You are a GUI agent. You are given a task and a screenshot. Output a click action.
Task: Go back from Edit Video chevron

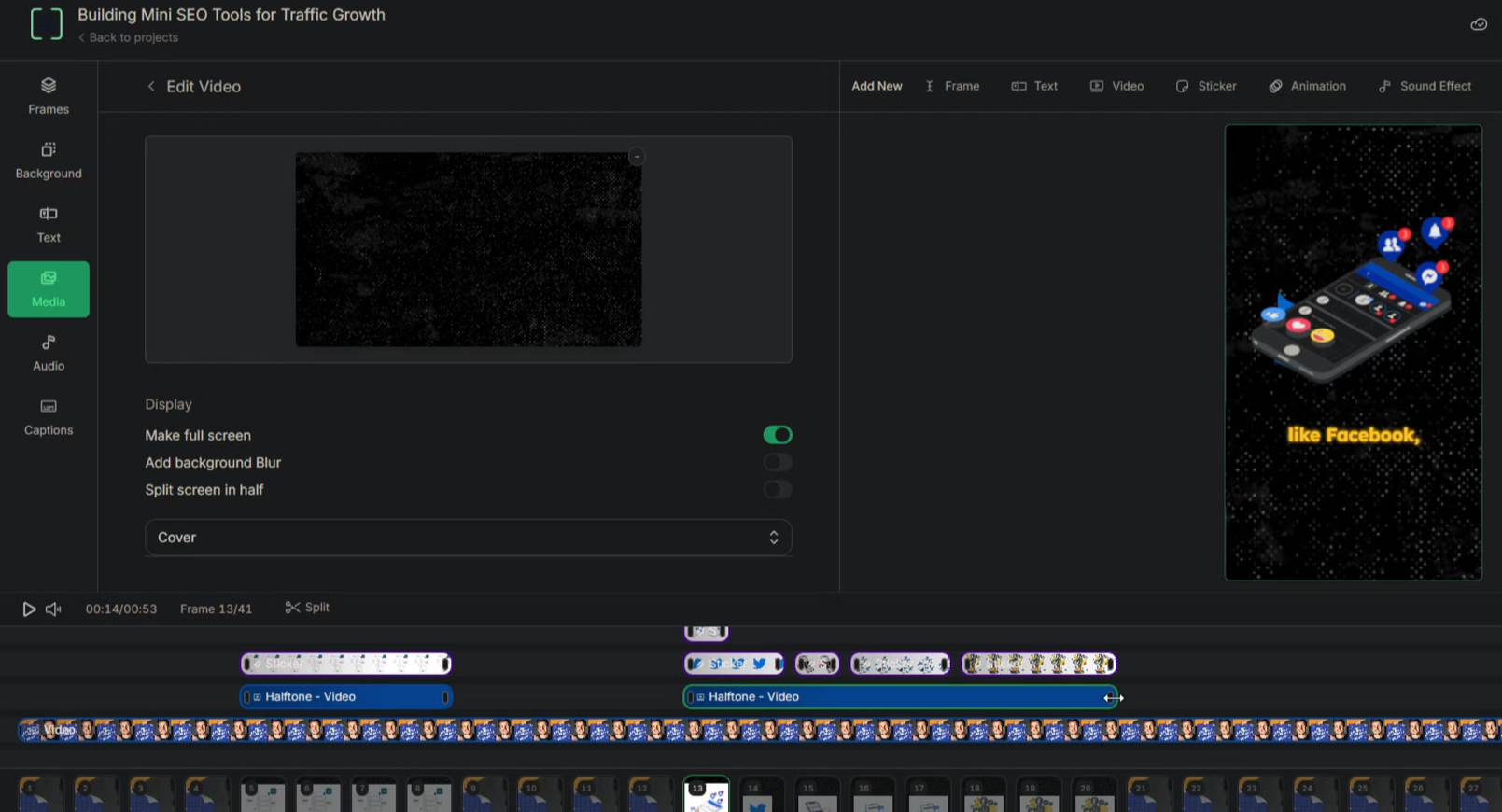tap(151, 87)
